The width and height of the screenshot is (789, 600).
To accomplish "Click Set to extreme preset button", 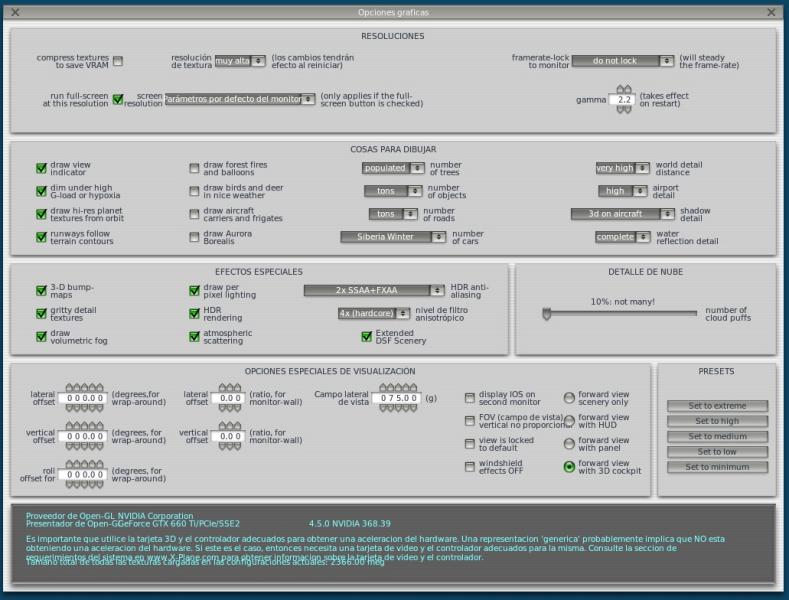I will click(717, 406).
